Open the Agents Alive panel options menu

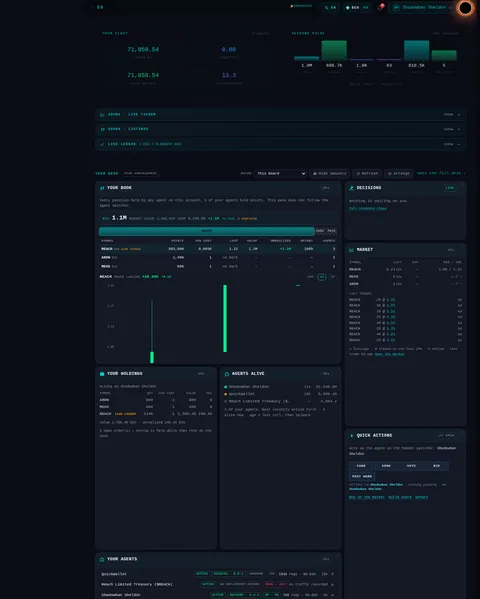point(326,374)
